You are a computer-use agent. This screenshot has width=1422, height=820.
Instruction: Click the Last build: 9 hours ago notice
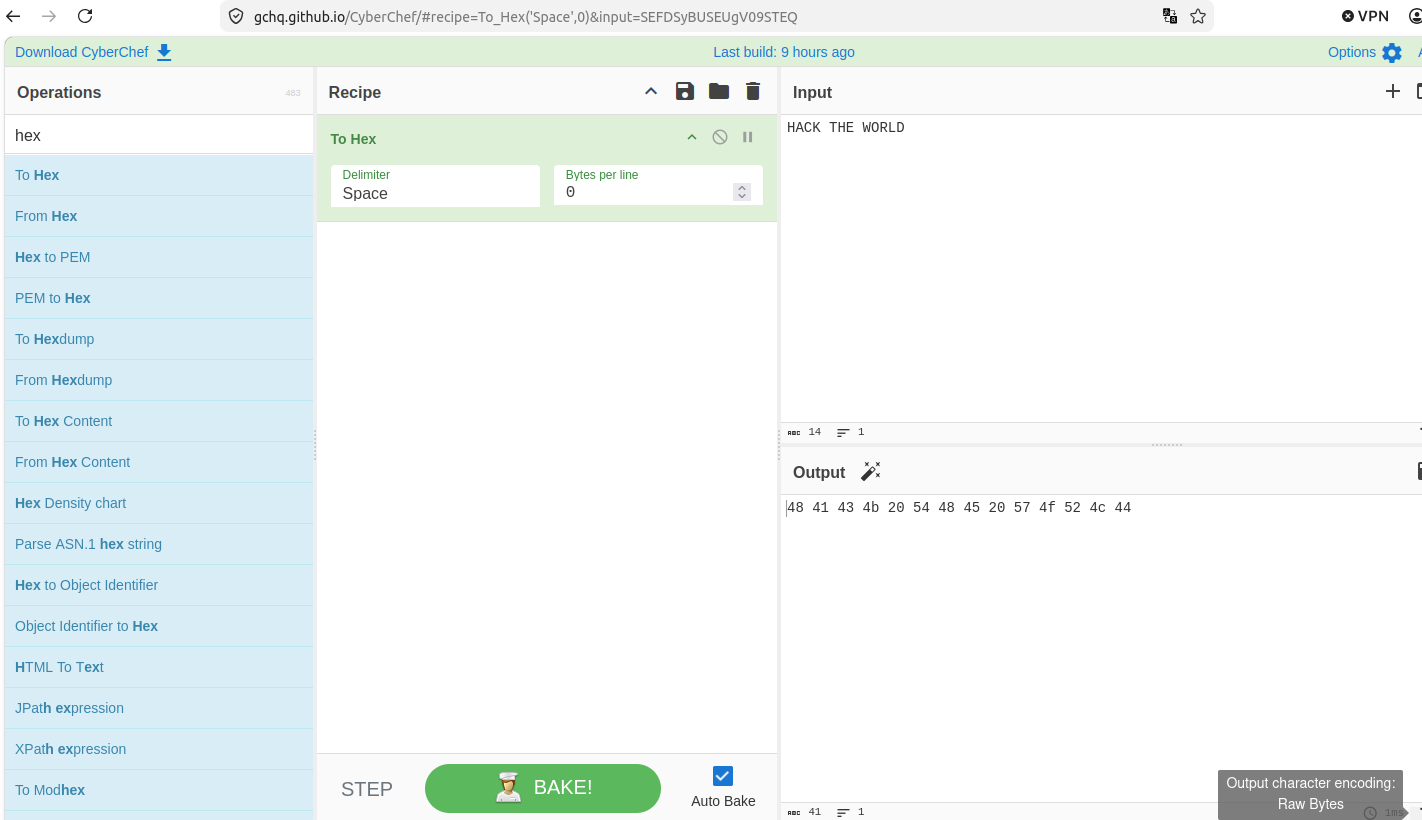coord(784,52)
